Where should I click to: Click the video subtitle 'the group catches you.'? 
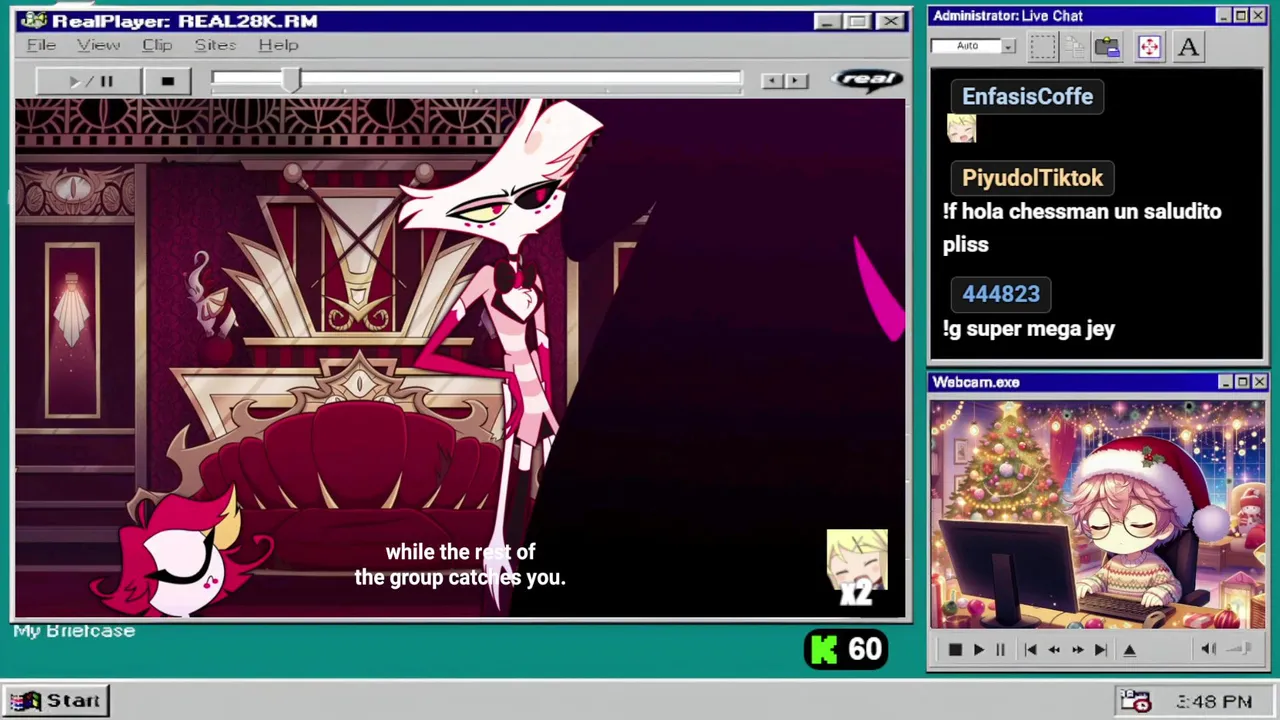coord(460,578)
